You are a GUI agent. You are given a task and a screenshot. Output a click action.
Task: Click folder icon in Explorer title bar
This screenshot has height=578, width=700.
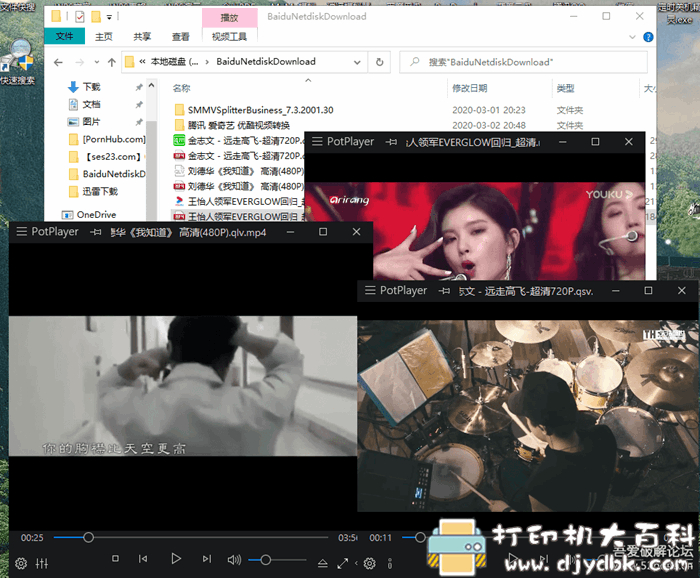point(56,17)
